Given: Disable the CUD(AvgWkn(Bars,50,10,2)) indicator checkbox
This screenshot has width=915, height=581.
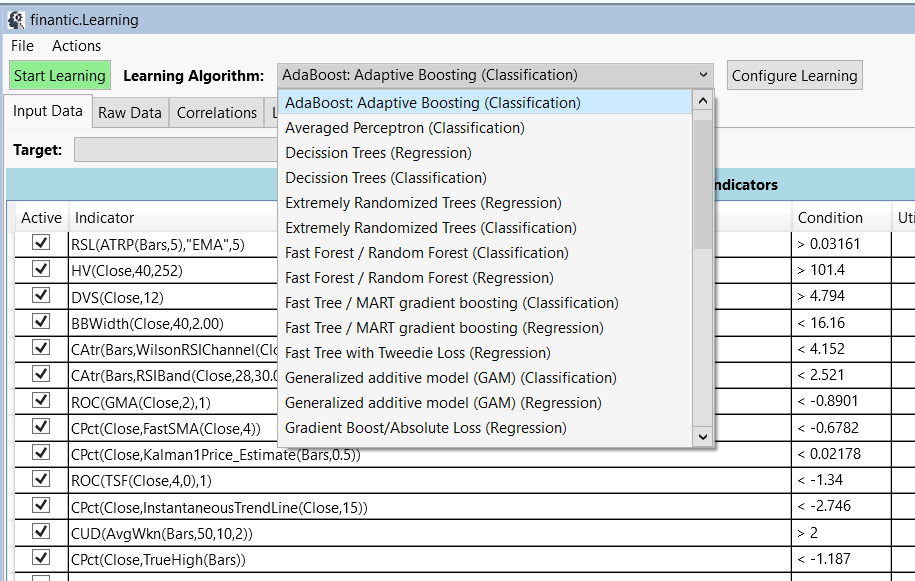Looking at the screenshot, I should (41, 531).
